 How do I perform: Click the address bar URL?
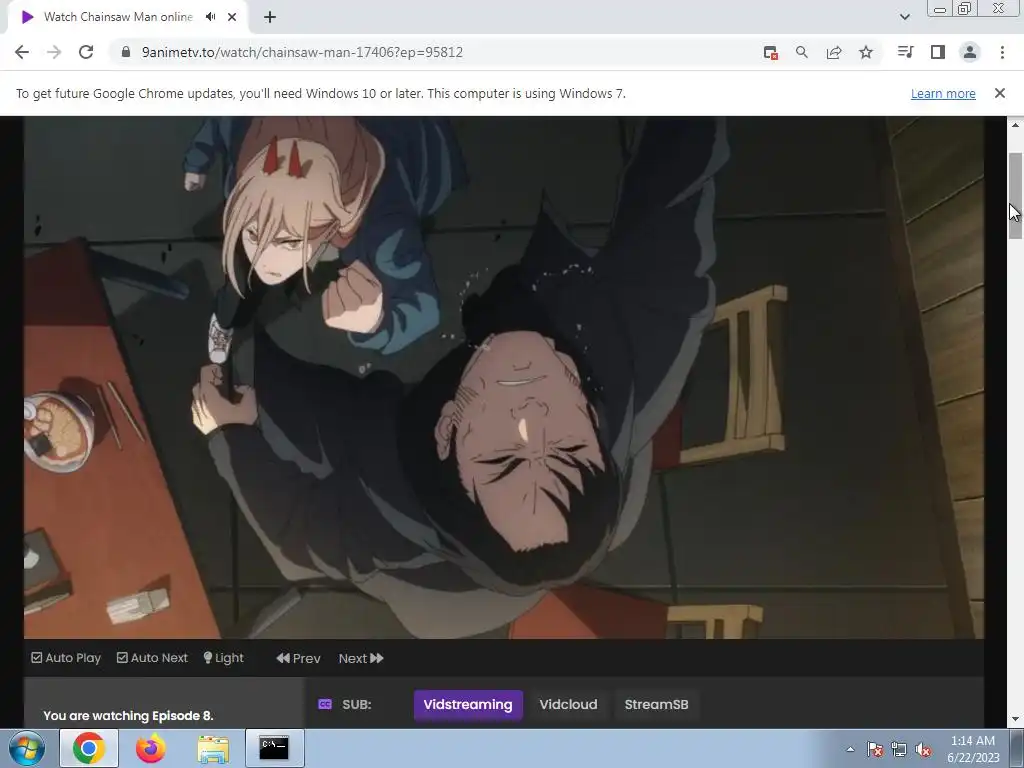302,52
